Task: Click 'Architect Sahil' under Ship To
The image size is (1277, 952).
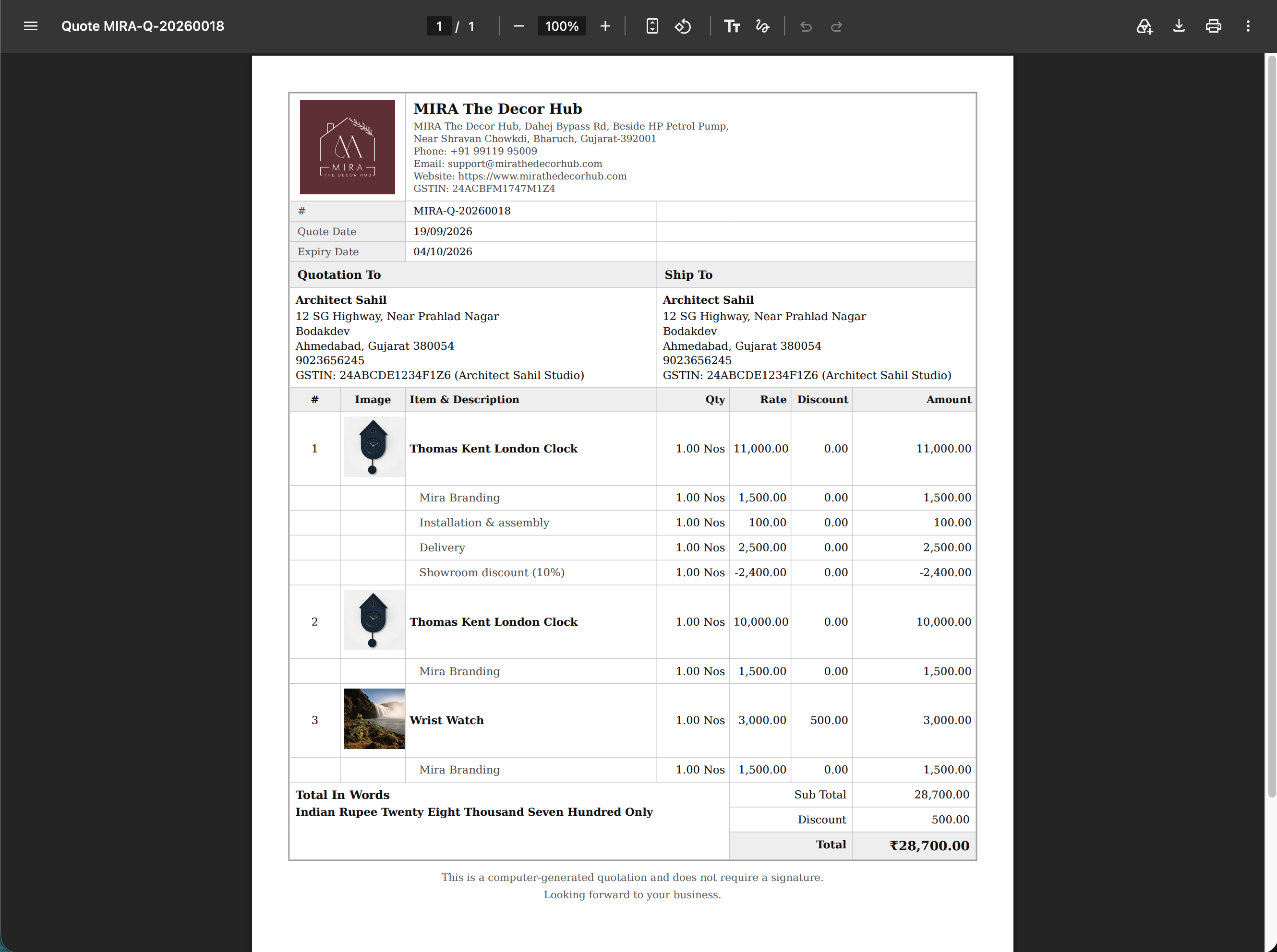Action: (708, 300)
